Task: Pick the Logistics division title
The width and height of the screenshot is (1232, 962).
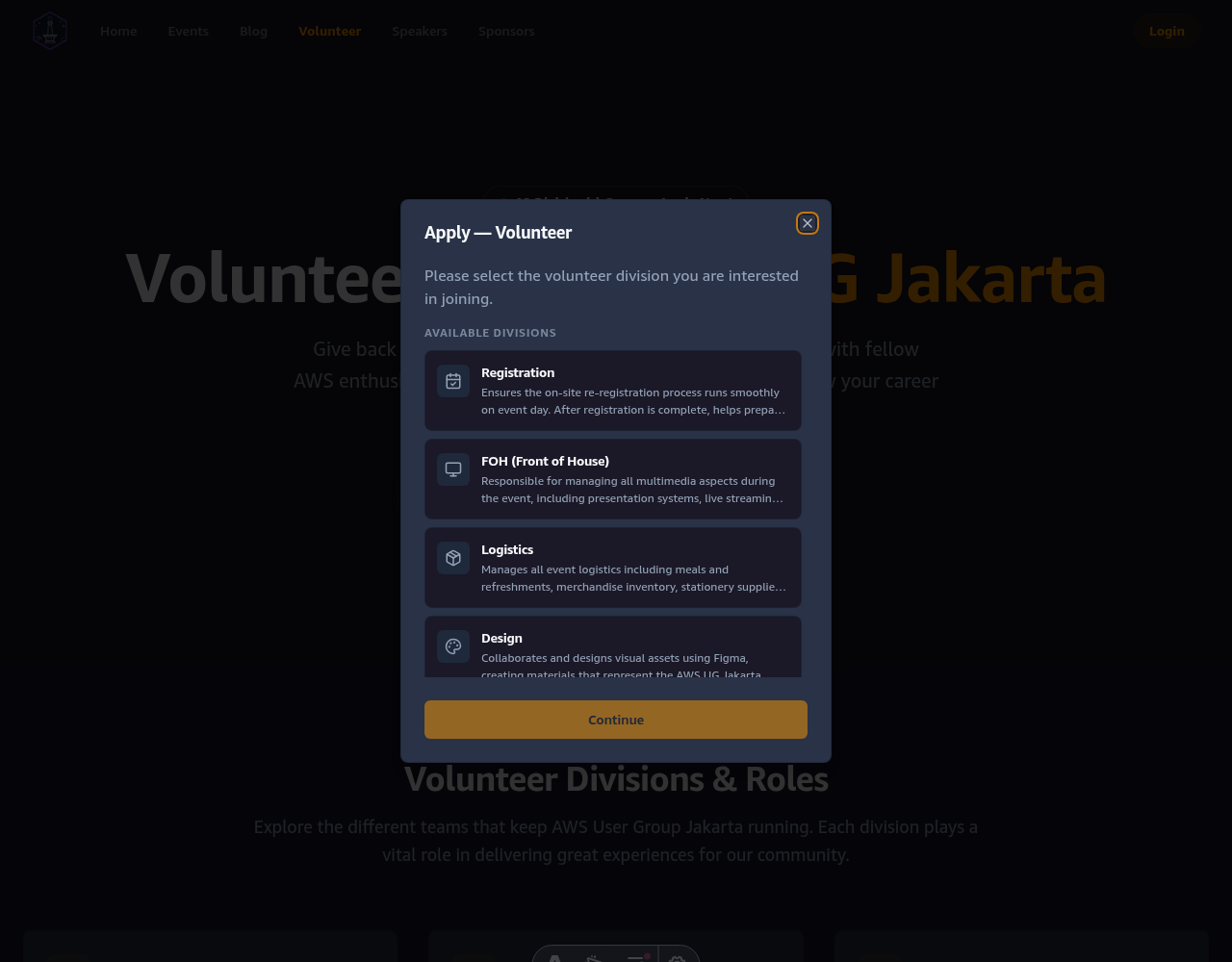Action: (507, 549)
